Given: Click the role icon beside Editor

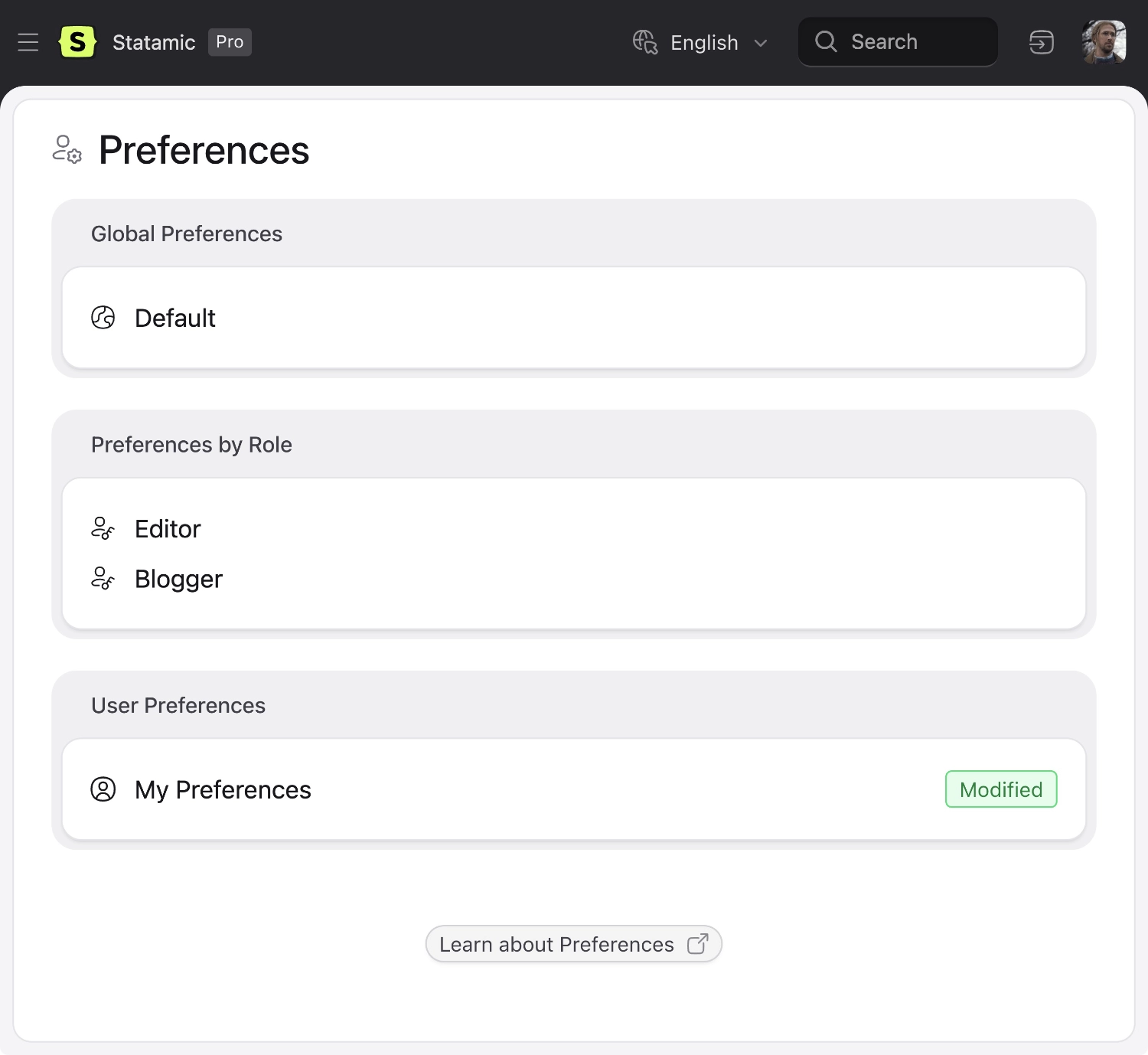Looking at the screenshot, I should [103, 528].
